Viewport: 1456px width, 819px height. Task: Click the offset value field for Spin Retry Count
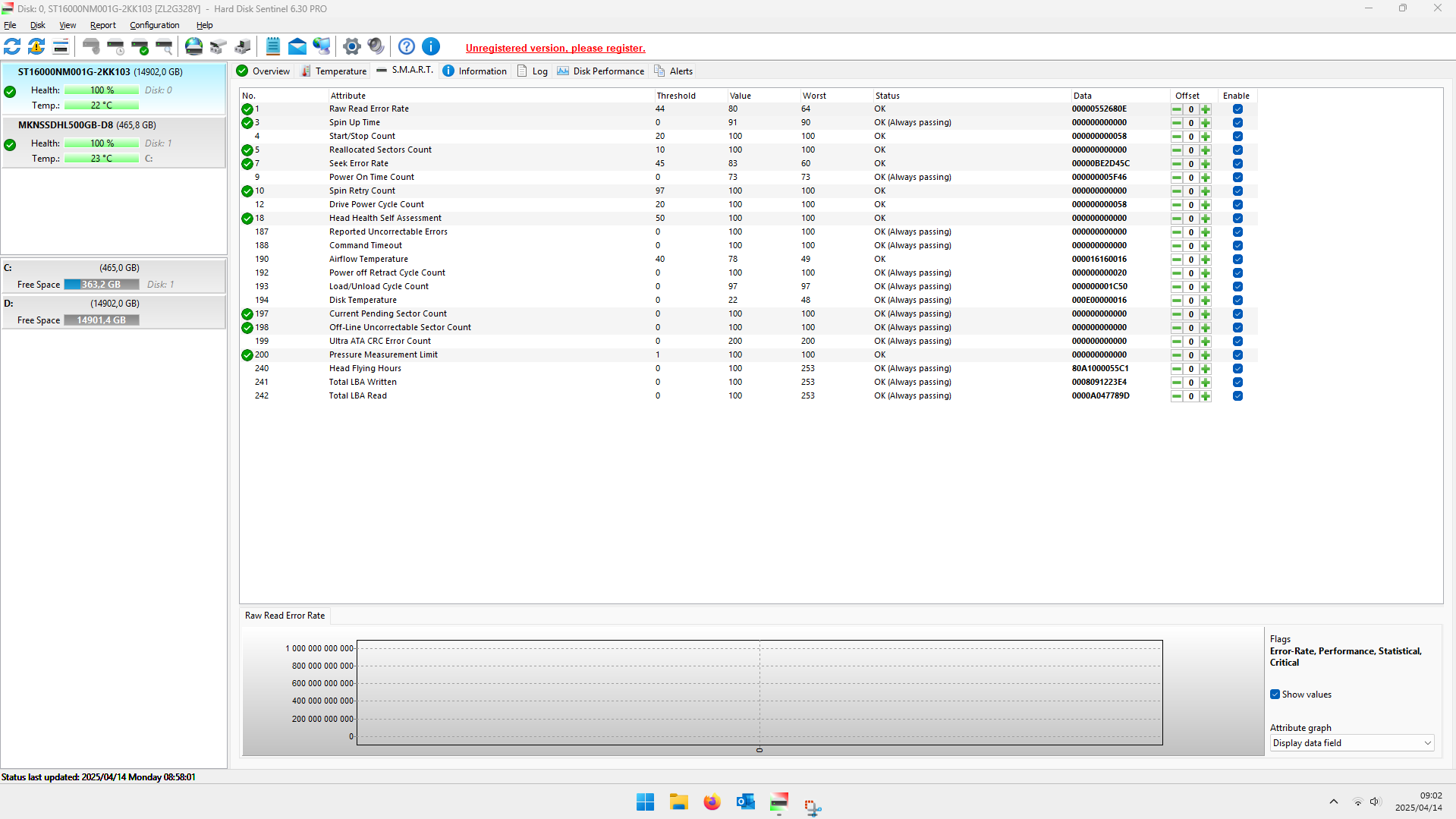coord(1191,191)
